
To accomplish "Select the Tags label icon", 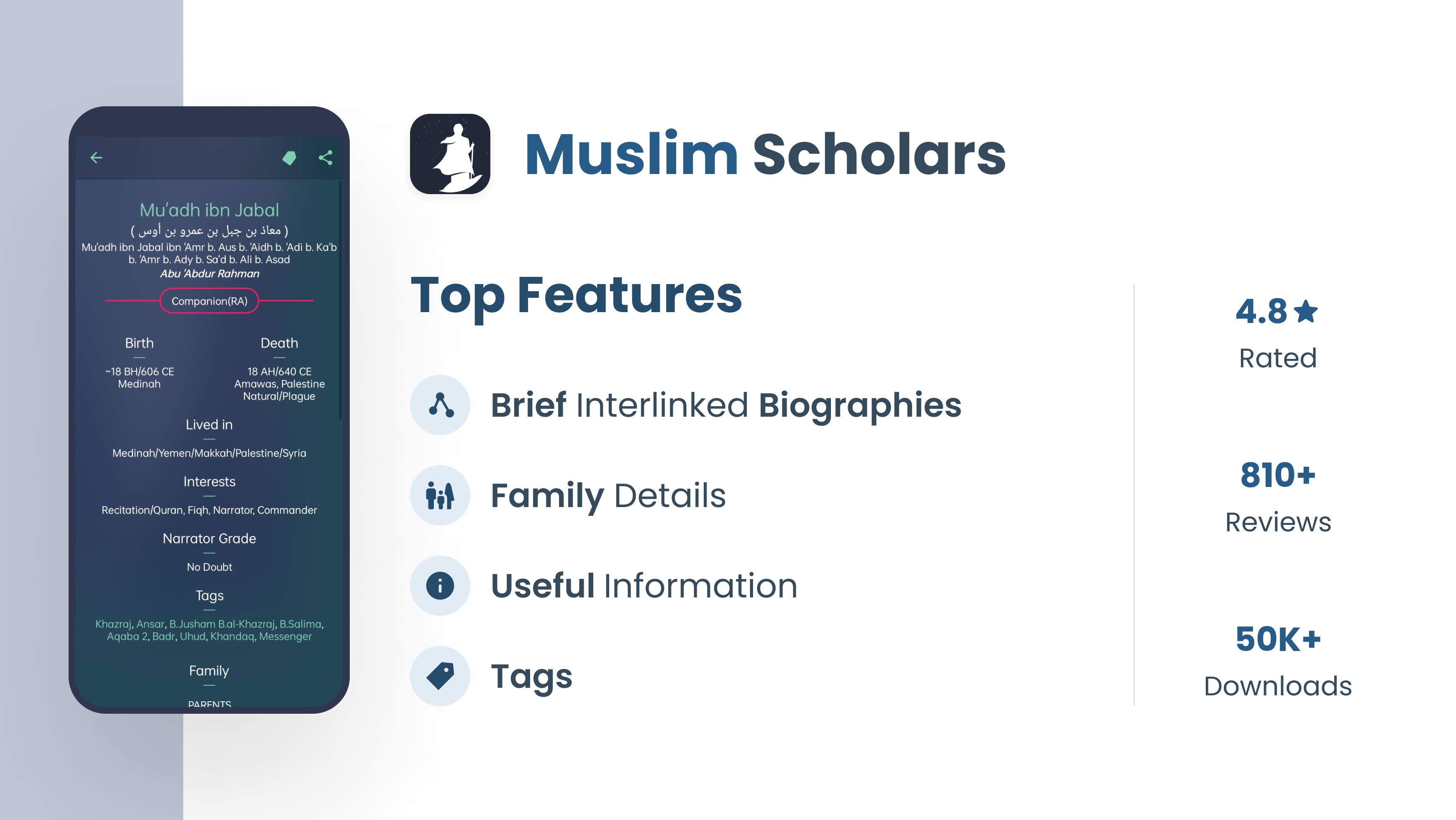I will pos(440,675).
